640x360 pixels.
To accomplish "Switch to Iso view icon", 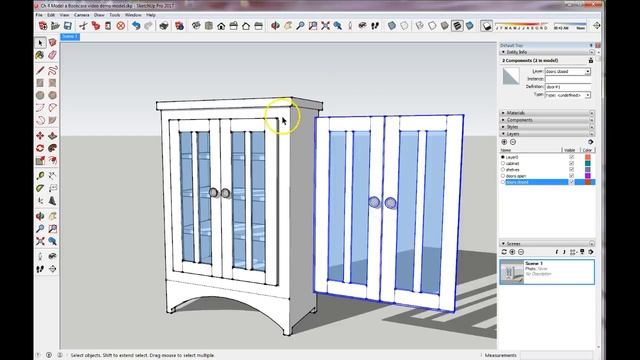I will [196, 26].
